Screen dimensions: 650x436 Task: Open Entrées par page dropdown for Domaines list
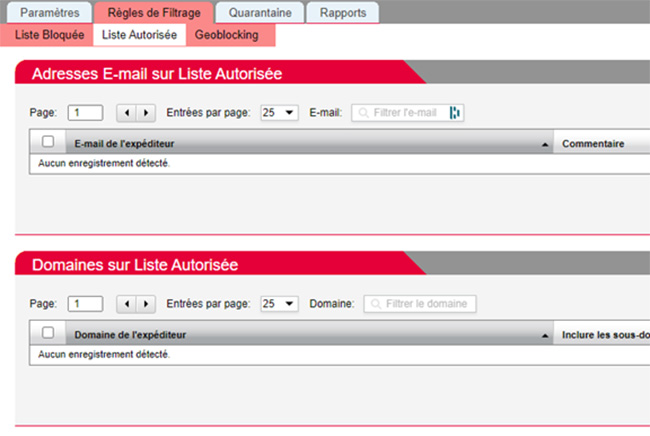click(x=279, y=303)
